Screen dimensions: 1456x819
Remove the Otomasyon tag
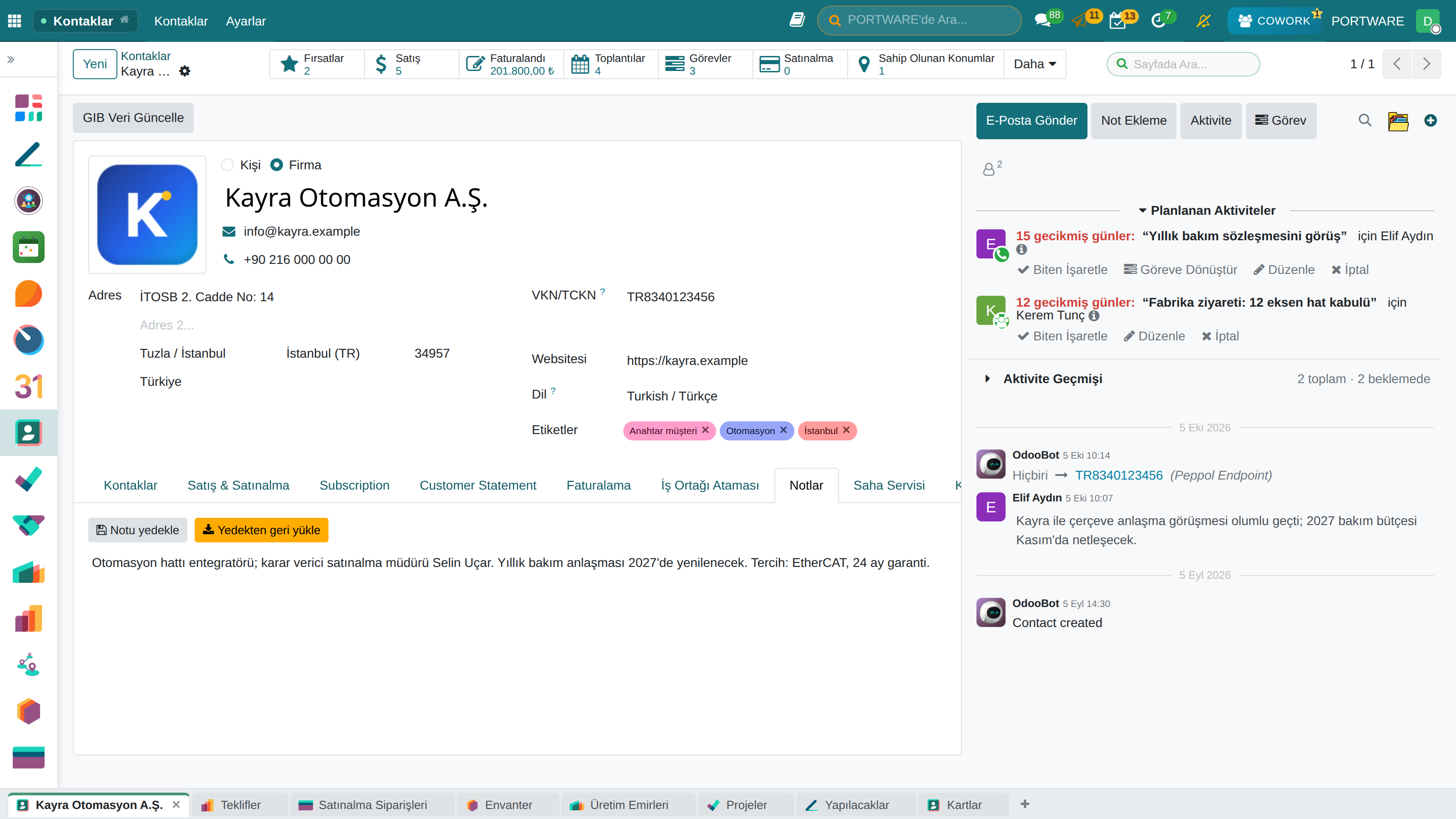coord(784,430)
